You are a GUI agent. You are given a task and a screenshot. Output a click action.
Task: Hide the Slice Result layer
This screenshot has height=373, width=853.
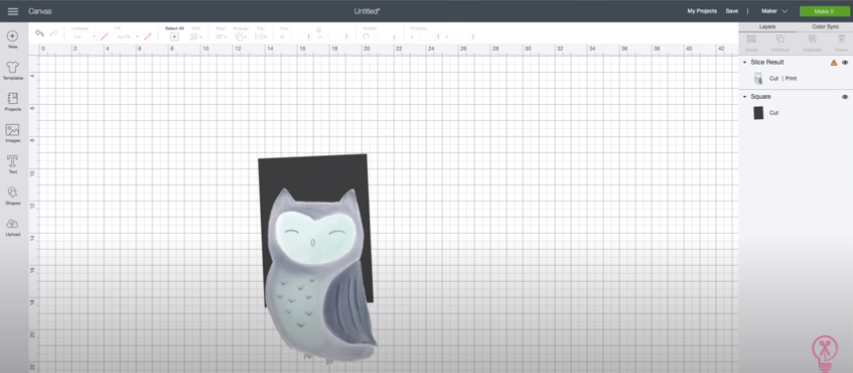pos(845,63)
